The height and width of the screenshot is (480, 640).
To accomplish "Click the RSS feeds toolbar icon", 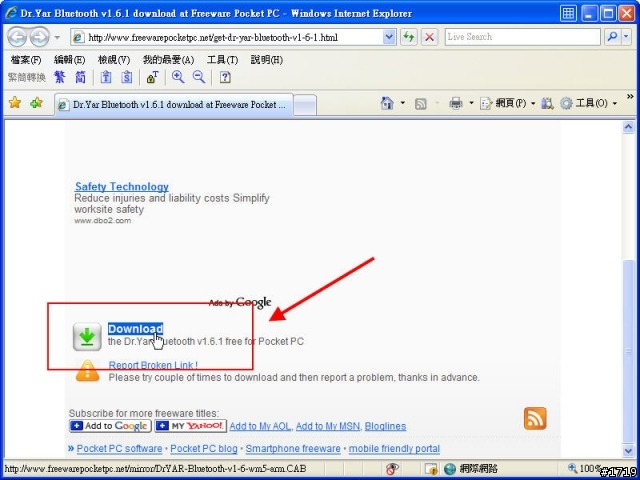I will [x=420, y=104].
